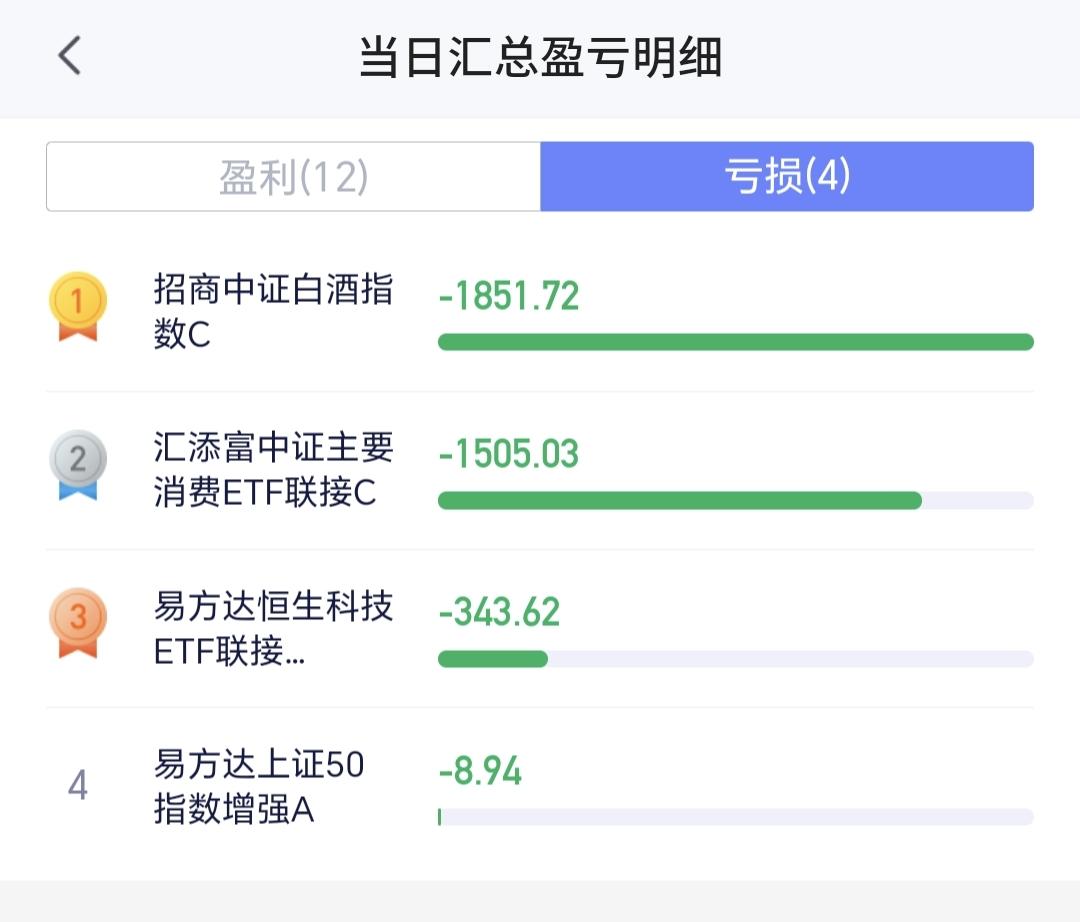Click the -1851.72 loss amount
Viewport: 1080px width, 922px height.
pyautogui.click(x=509, y=296)
